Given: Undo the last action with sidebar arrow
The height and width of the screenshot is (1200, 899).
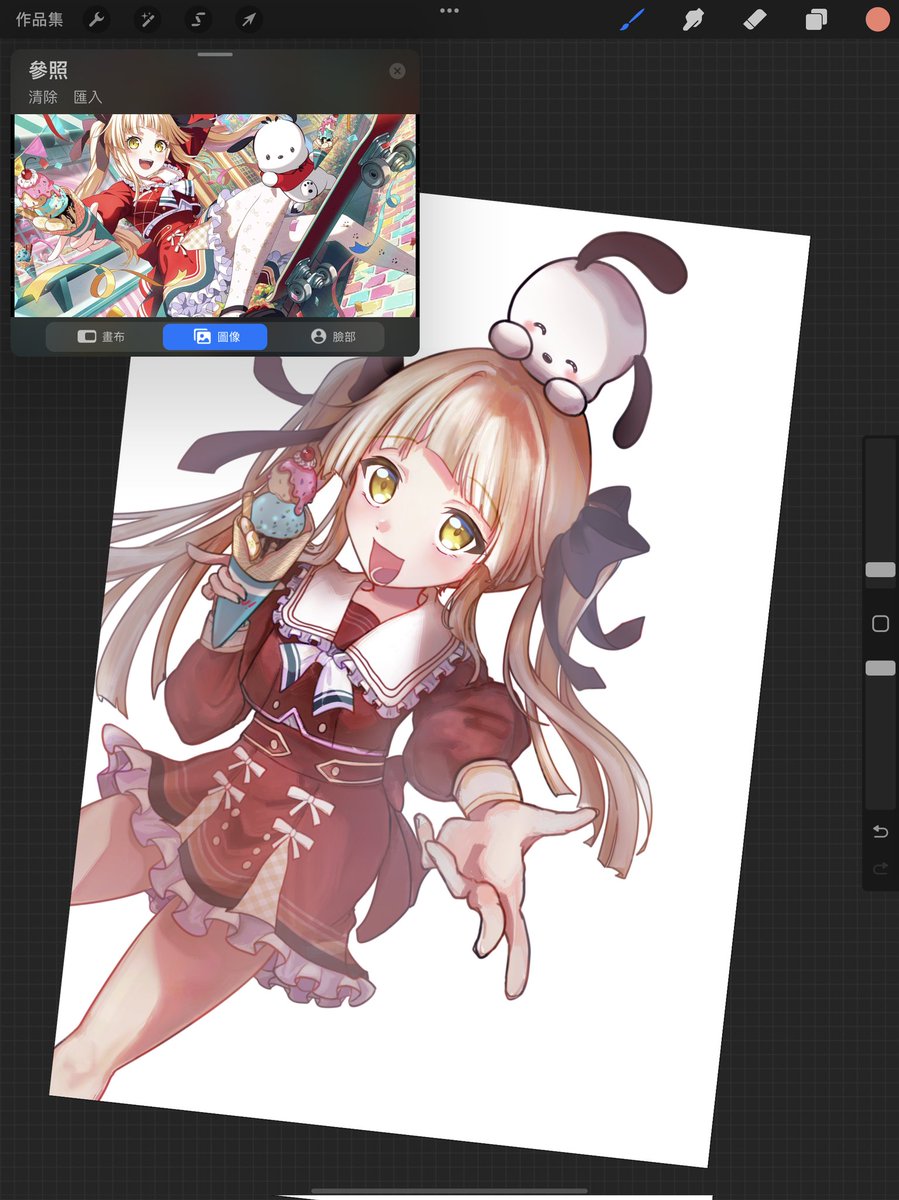Looking at the screenshot, I should [881, 832].
